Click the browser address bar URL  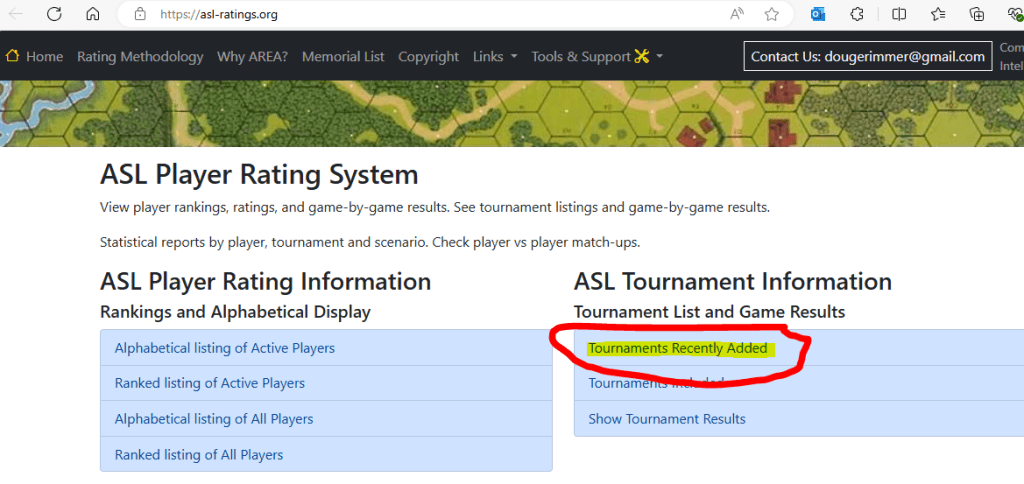point(240,15)
